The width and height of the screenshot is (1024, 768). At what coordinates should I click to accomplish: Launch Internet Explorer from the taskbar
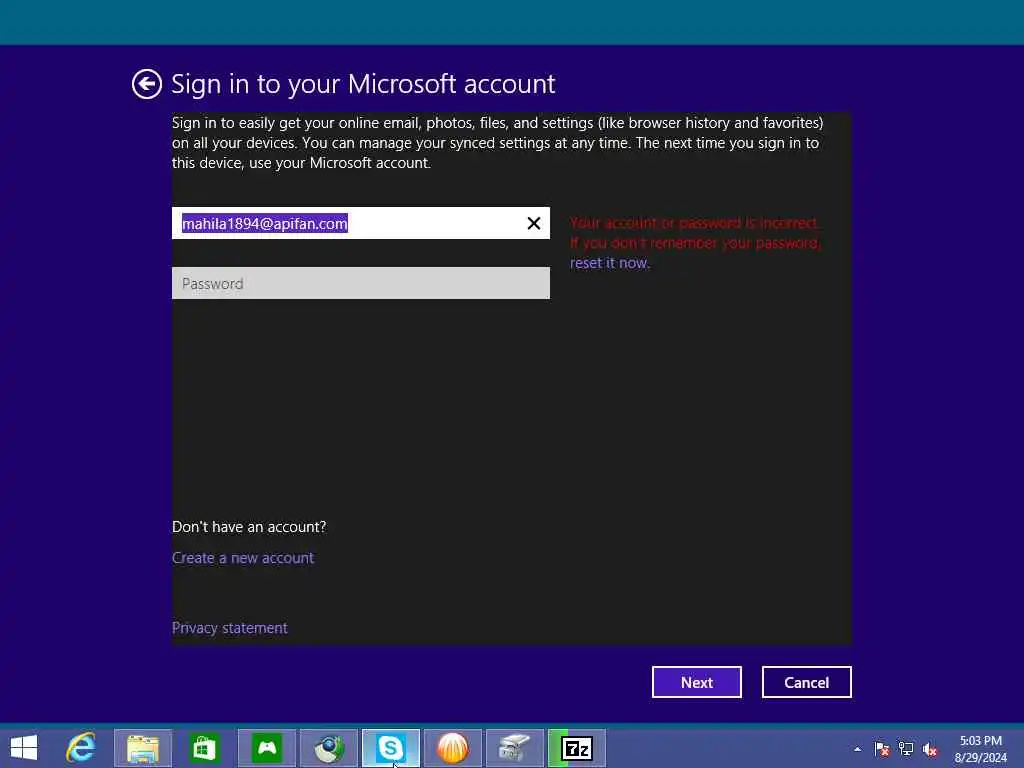pos(81,748)
